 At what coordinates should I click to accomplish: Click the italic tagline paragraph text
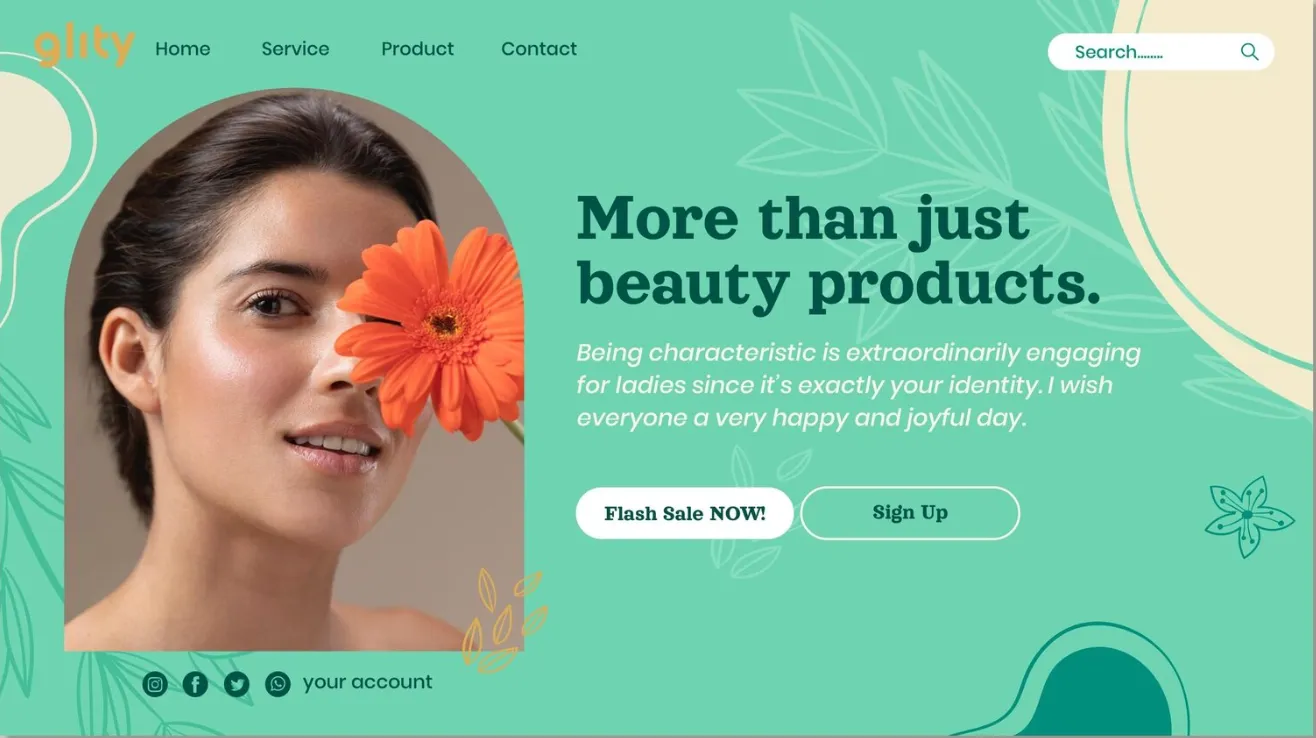(x=858, y=385)
